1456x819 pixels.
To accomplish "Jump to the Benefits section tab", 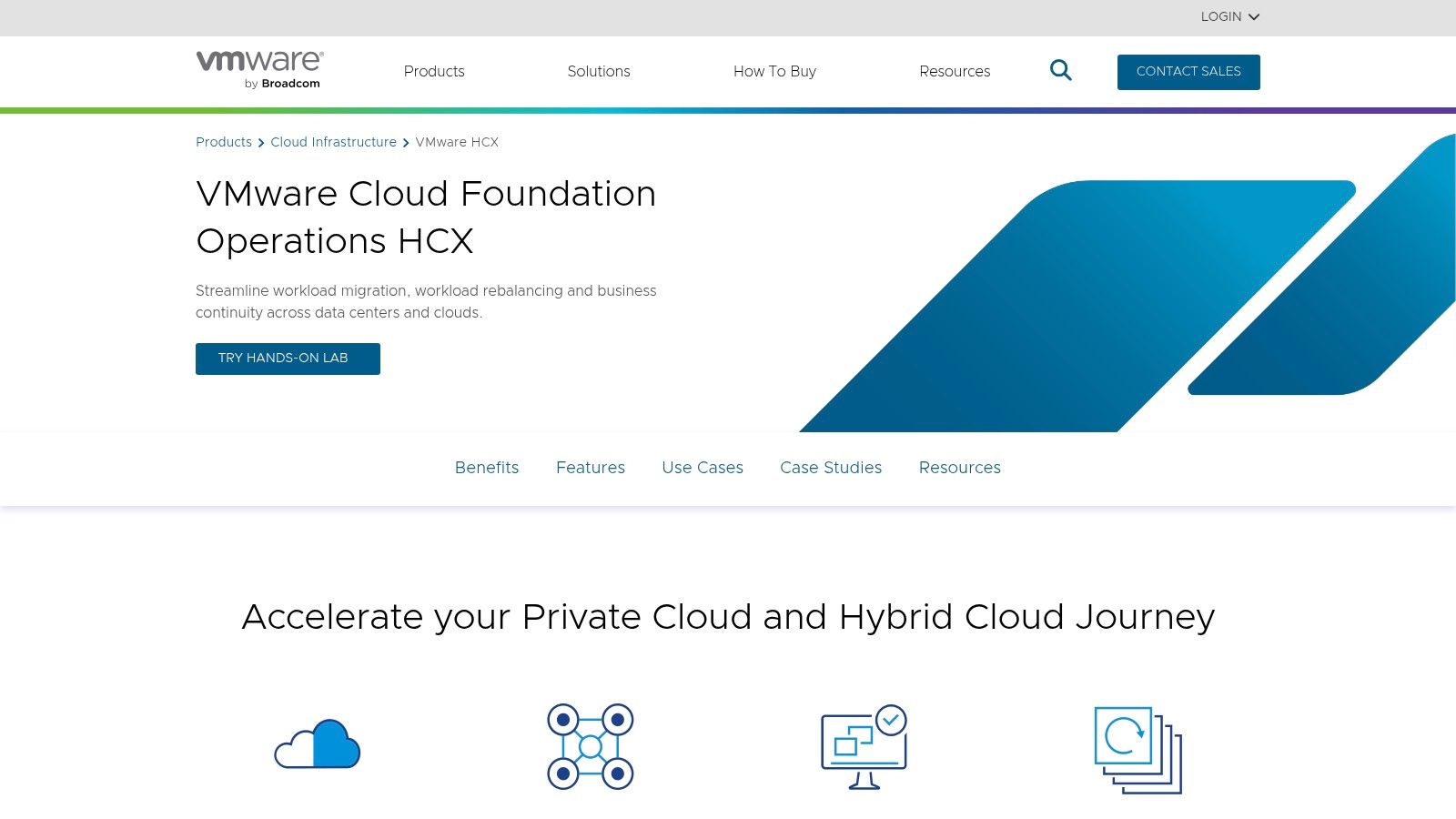I will tap(487, 468).
